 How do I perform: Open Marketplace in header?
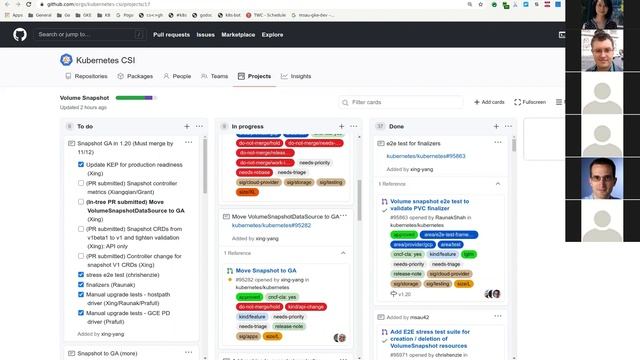tap(238, 35)
